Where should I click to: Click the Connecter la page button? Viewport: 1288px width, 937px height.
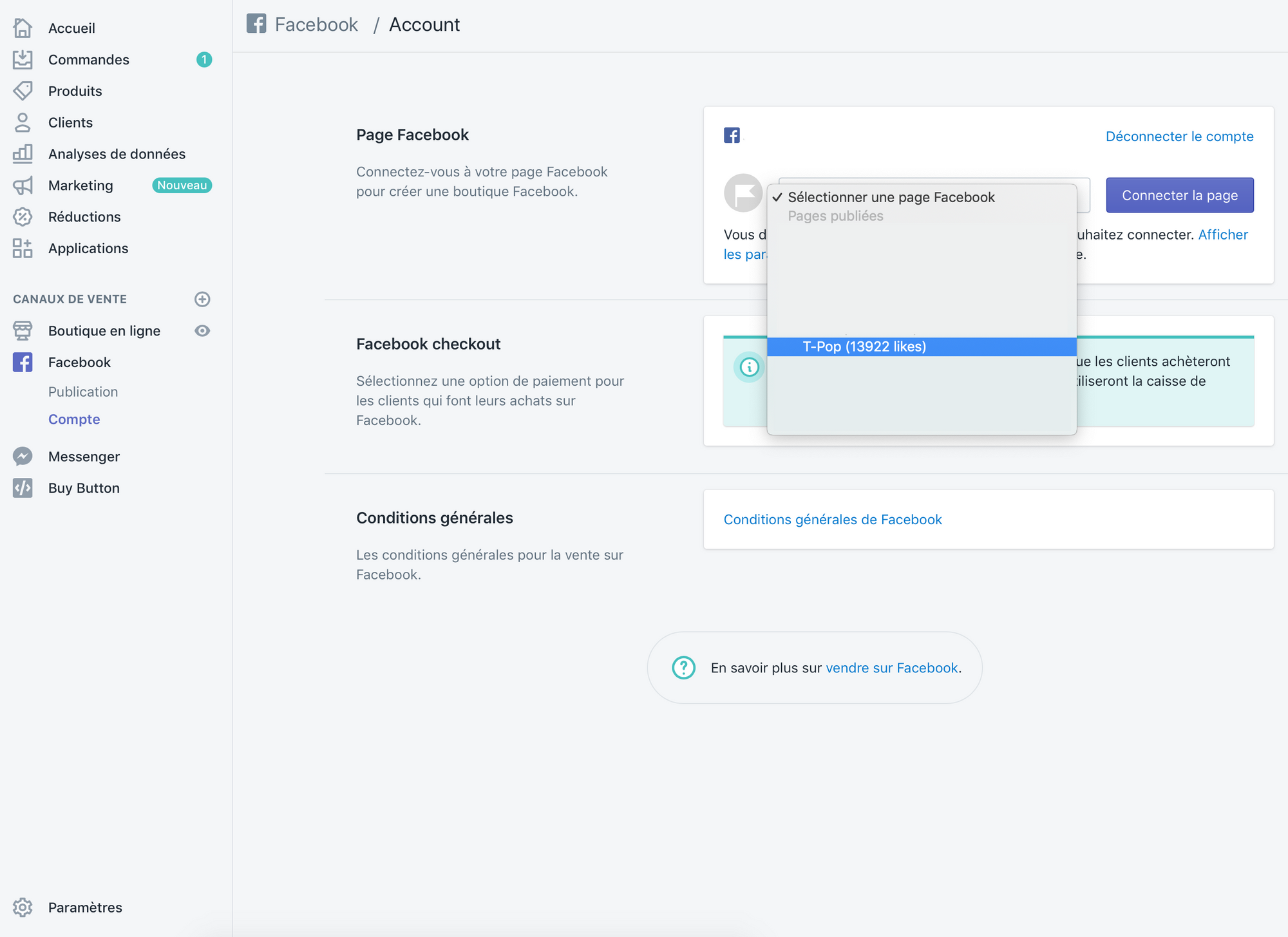click(1179, 195)
